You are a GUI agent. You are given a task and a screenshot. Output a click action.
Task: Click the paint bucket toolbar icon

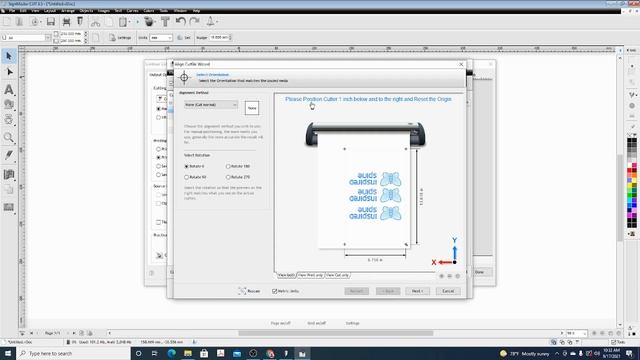[149, 22]
